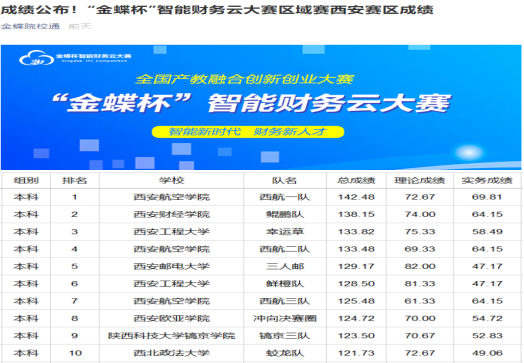
Task: Open the 金蝶院校通 account link
Action: pos(30,26)
